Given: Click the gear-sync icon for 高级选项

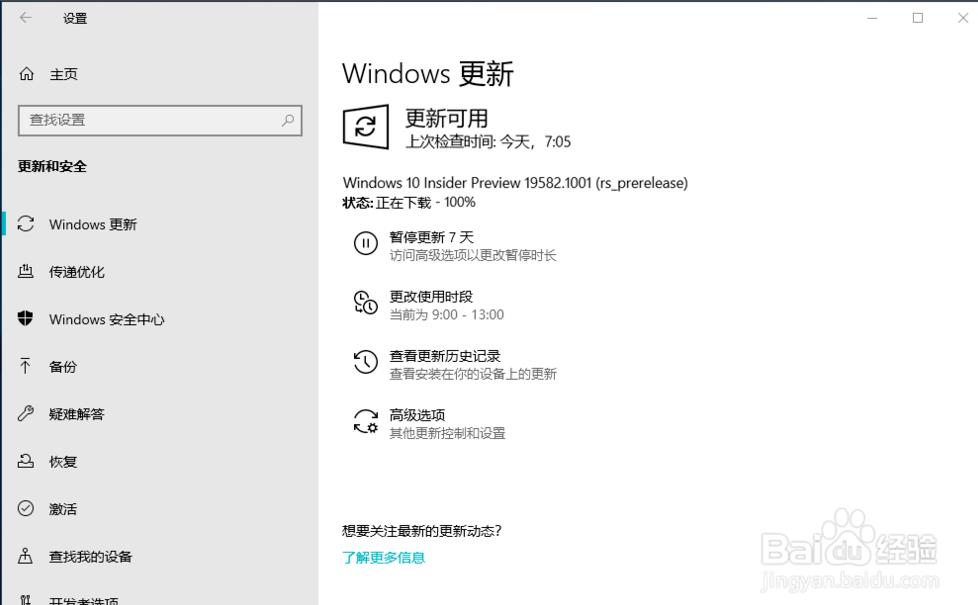Looking at the screenshot, I should pyautogui.click(x=366, y=421).
